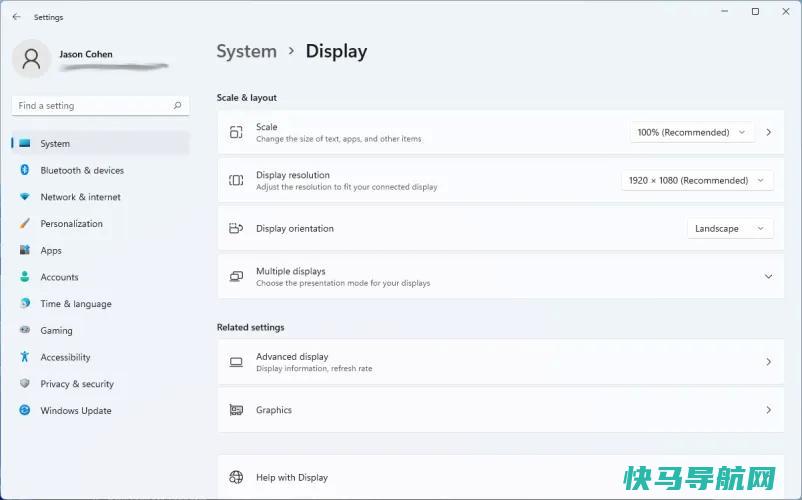Focus the Find a setting search box

click(100, 105)
